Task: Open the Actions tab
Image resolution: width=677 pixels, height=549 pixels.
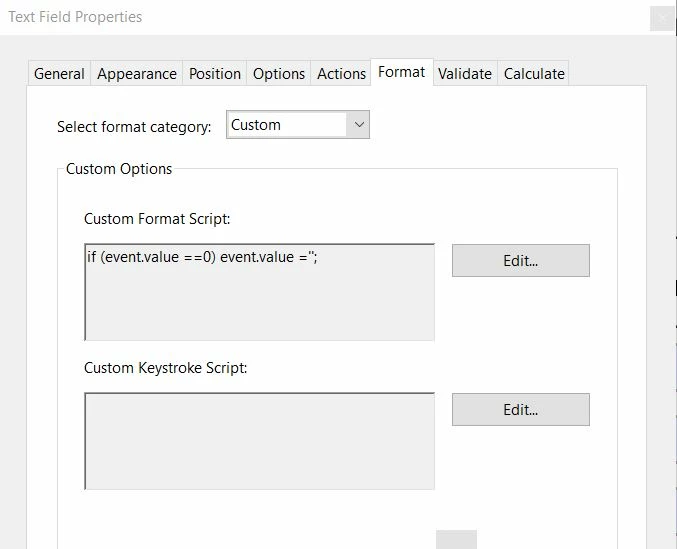Action: coord(341,74)
